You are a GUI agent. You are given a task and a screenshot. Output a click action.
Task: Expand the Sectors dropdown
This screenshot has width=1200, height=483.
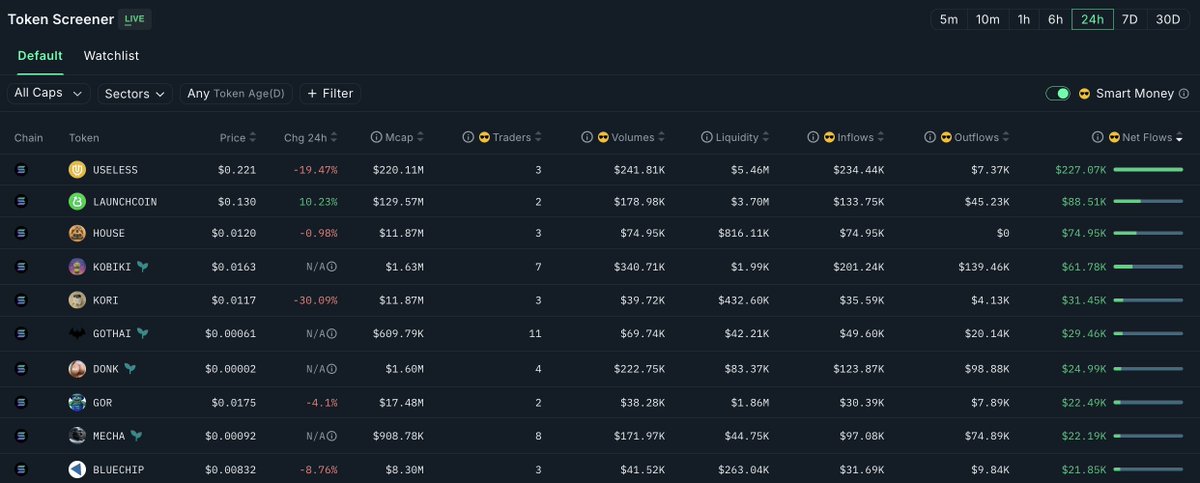click(135, 93)
